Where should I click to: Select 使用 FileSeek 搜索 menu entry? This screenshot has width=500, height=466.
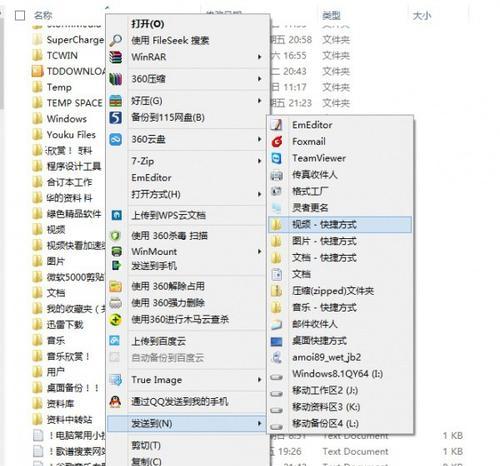pos(188,40)
